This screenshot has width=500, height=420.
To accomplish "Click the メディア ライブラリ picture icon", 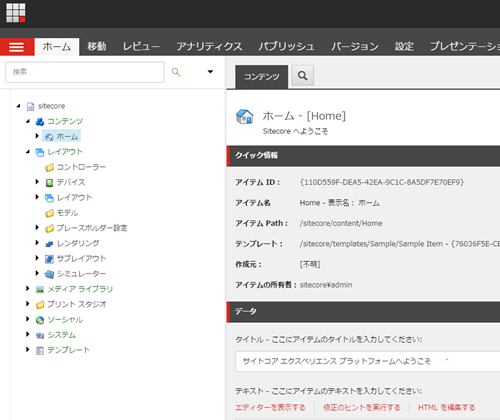I will click(40, 289).
